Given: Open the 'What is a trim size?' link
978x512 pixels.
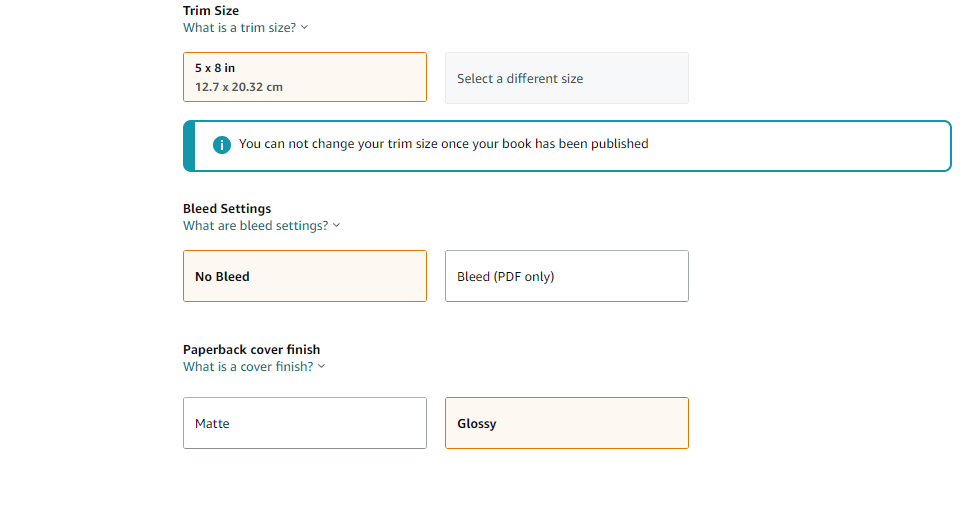Looking at the screenshot, I should (240, 27).
